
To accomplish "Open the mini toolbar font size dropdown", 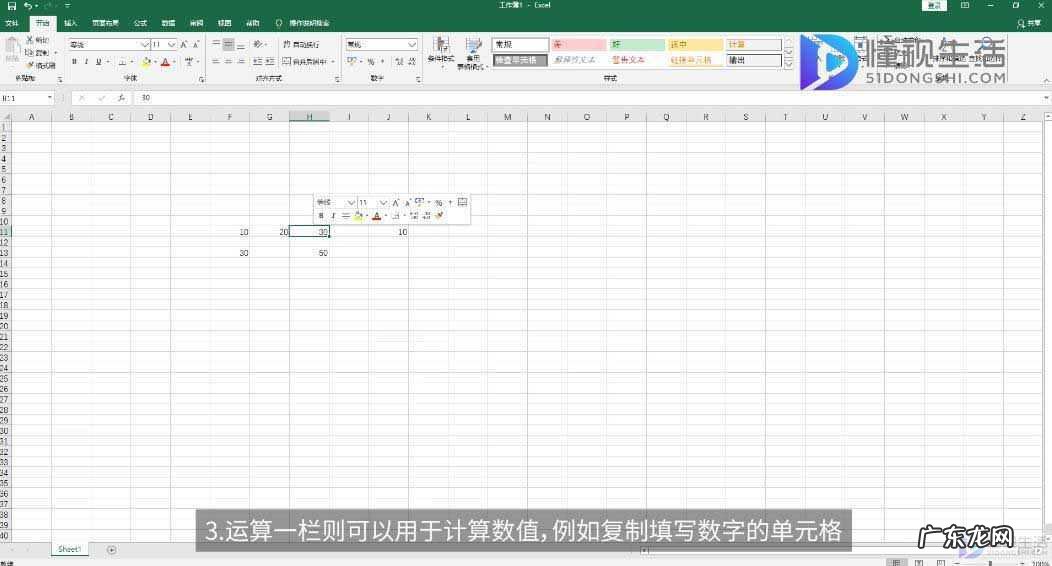I will pyautogui.click(x=383, y=203).
